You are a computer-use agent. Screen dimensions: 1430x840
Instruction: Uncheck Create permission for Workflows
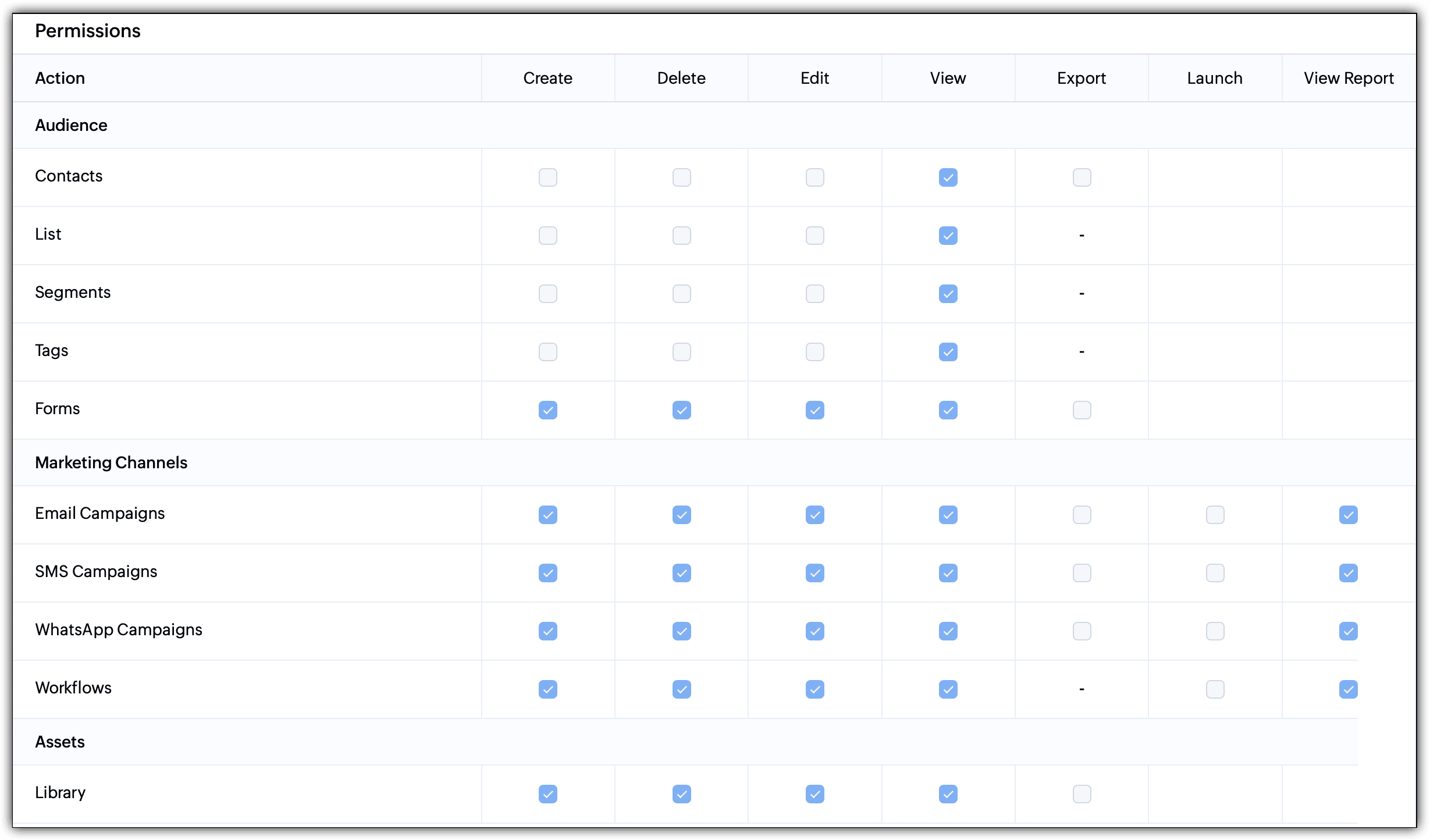(547, 689)
